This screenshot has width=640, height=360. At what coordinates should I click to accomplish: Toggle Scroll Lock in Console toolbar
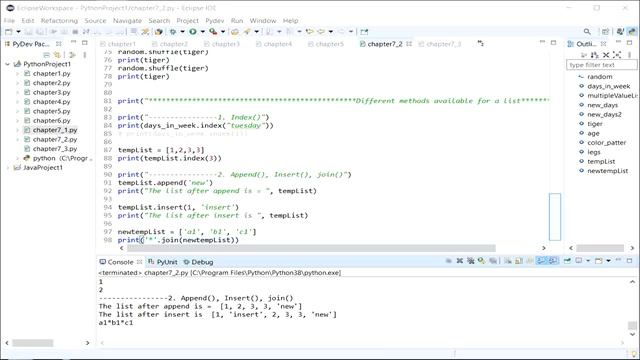click(519, 260)
